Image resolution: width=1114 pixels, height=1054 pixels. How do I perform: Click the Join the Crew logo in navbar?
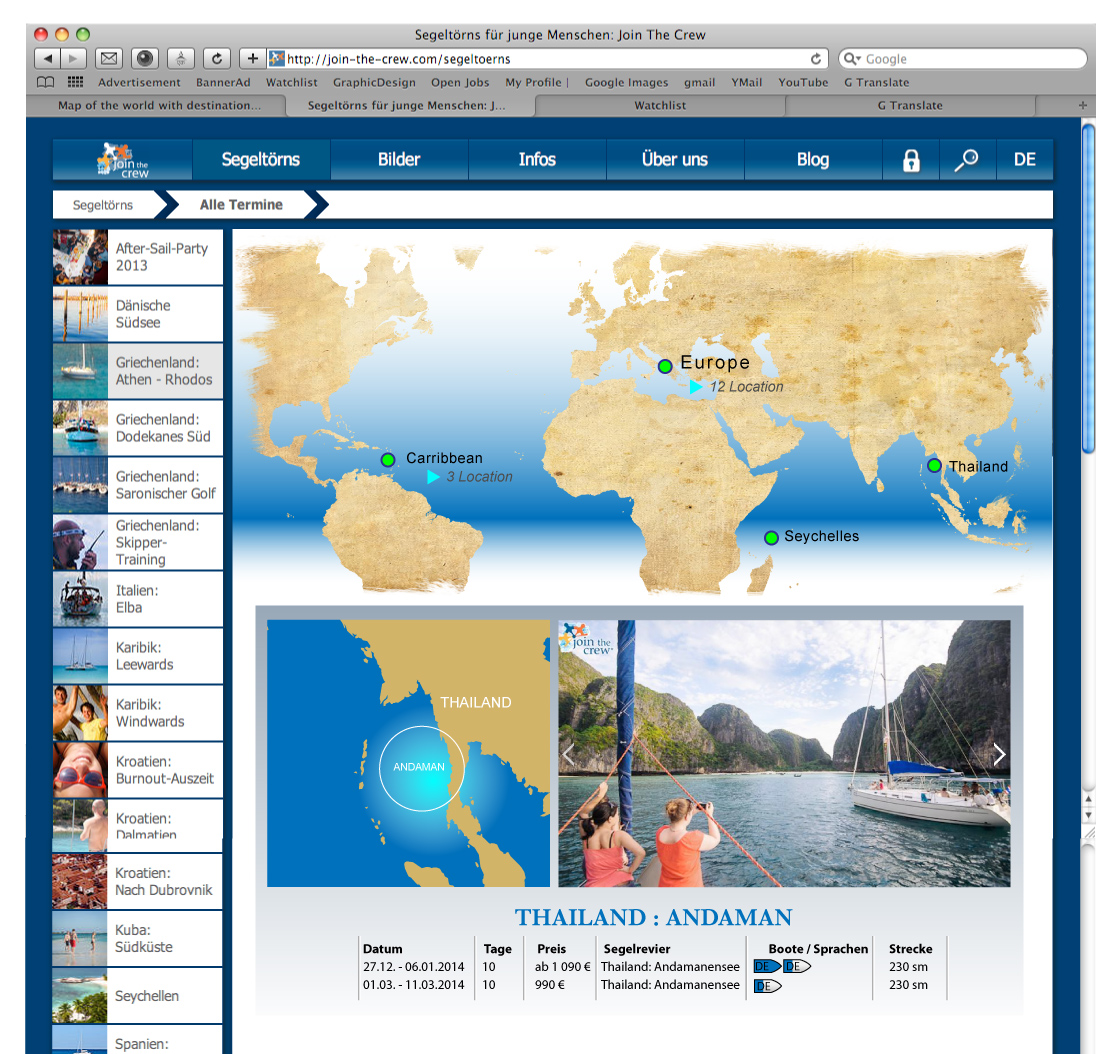click(123, 160)
